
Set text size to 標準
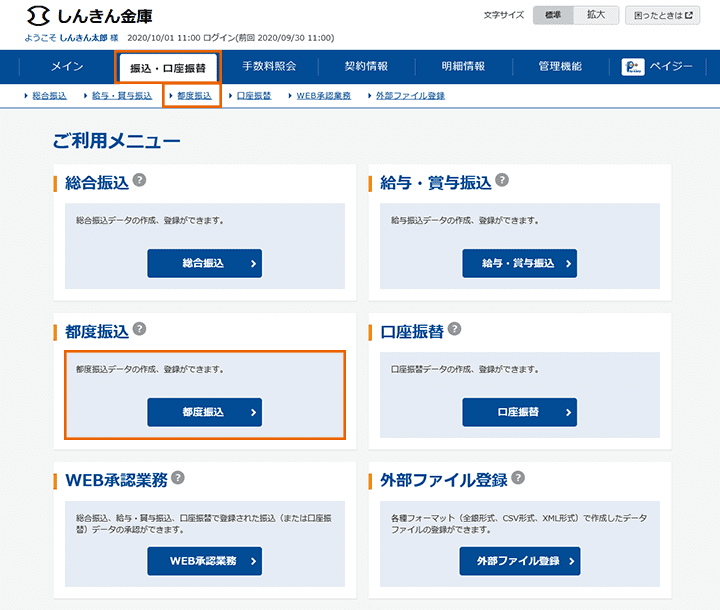click(553, 15)
